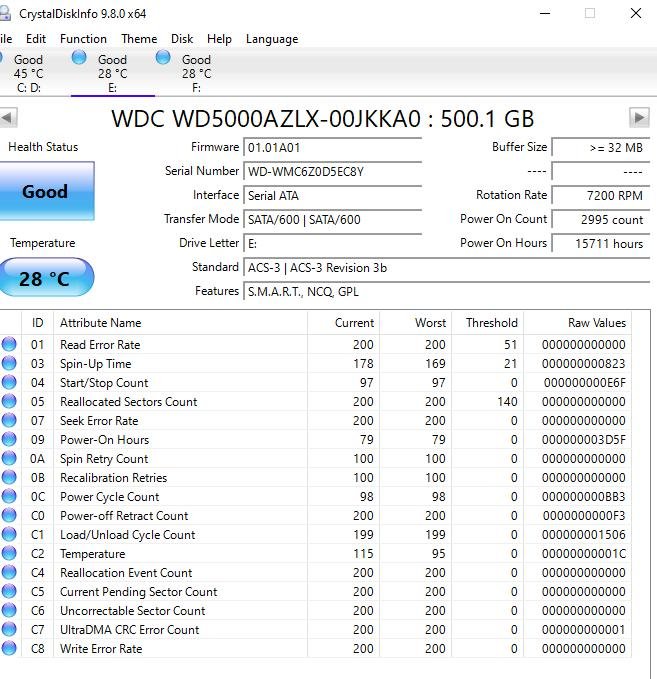657x679 pixels.
Task: Go to previous disk with left arrow
Action: tap(8, 117)
